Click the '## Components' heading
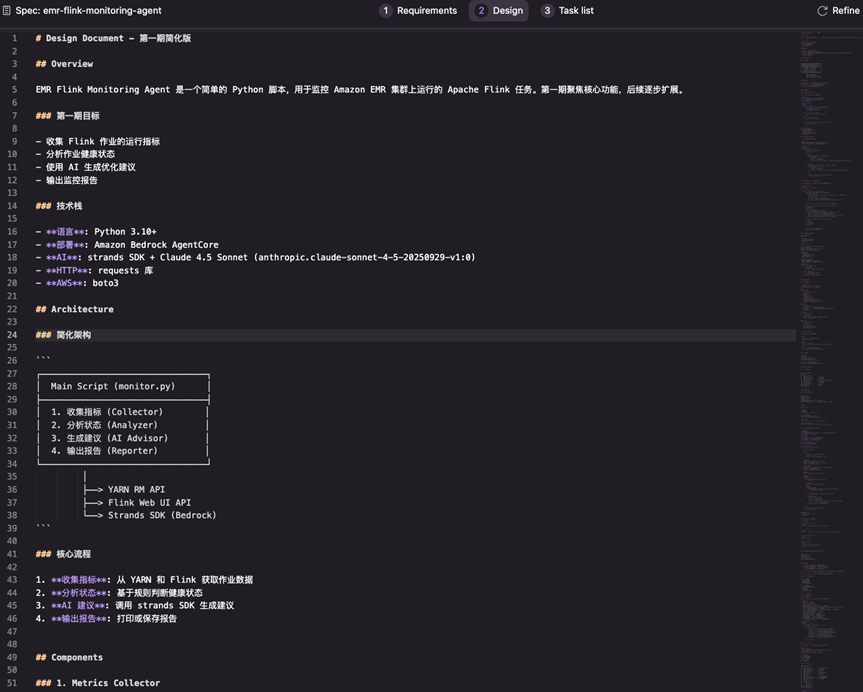This screenshot has height=692, width=863. pyautogui.click(x=69, y=657)
